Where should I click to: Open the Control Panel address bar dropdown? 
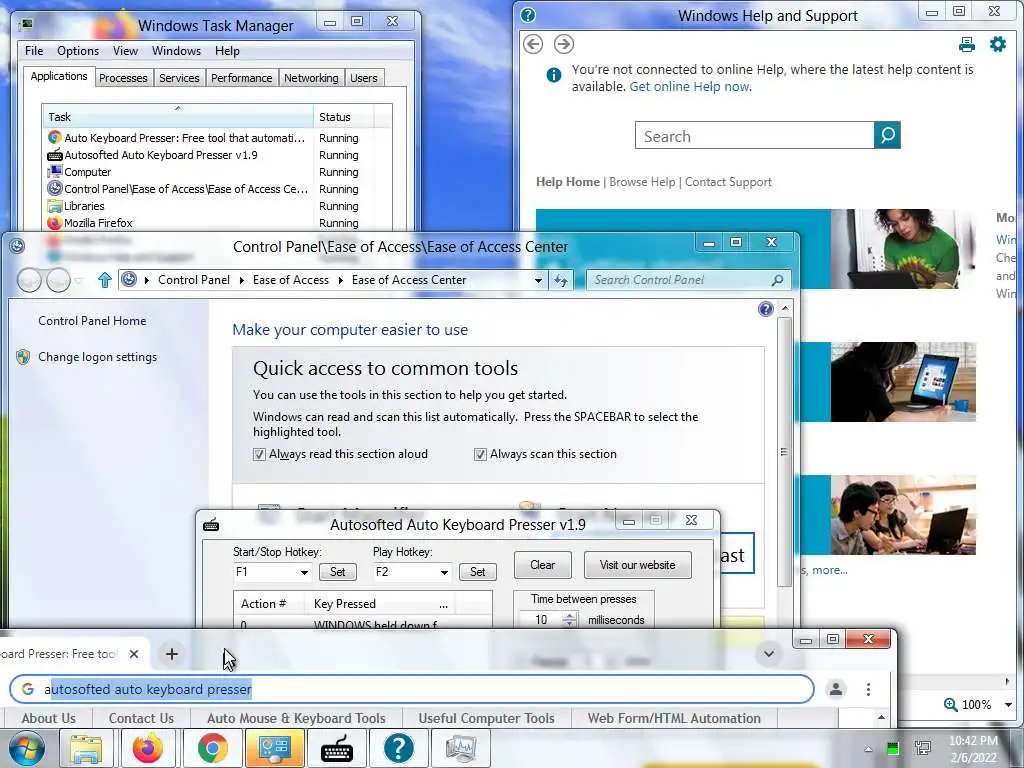(538, 280)
